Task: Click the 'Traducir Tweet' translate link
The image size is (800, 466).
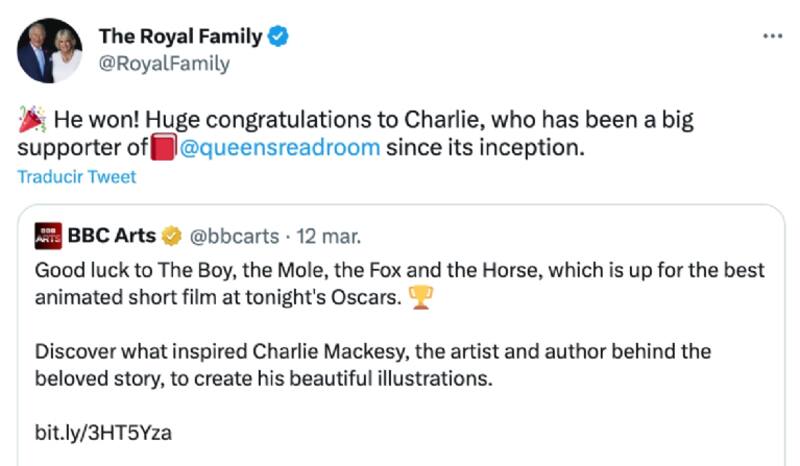Action: coord(76,177)
